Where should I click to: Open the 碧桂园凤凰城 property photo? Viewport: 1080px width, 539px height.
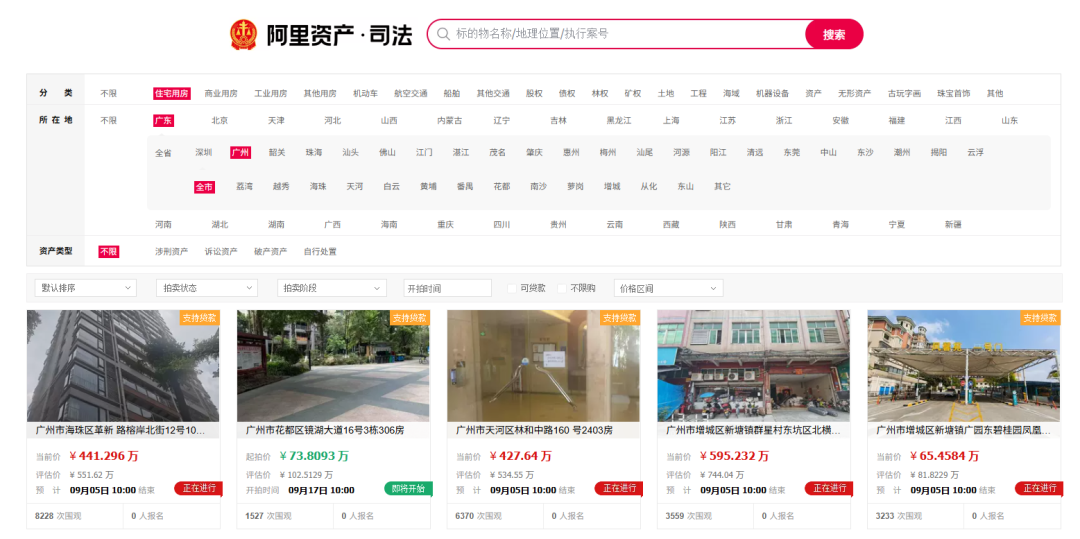tap(964, 366)
